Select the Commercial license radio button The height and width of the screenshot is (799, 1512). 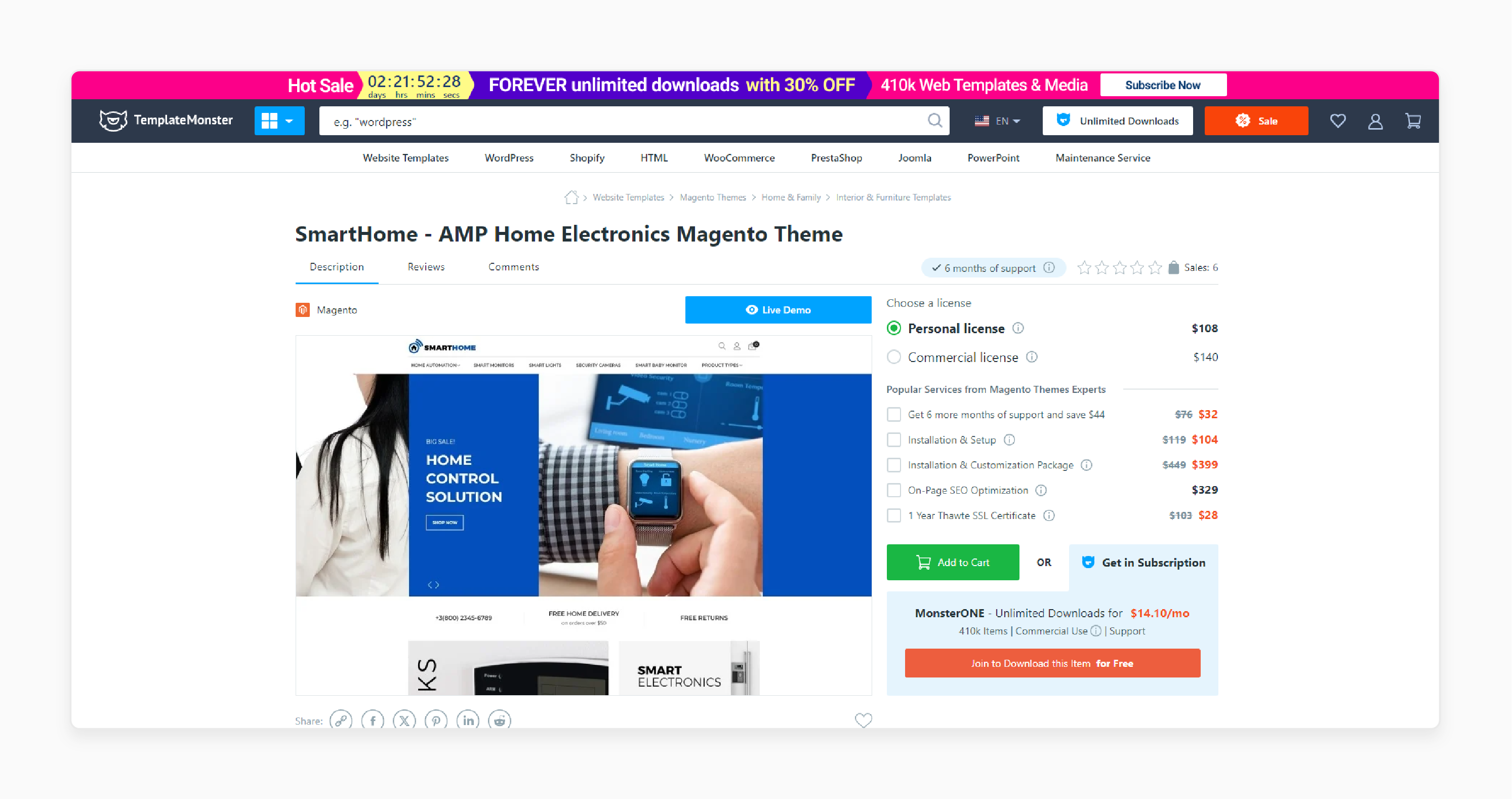(x=893, y=356)
